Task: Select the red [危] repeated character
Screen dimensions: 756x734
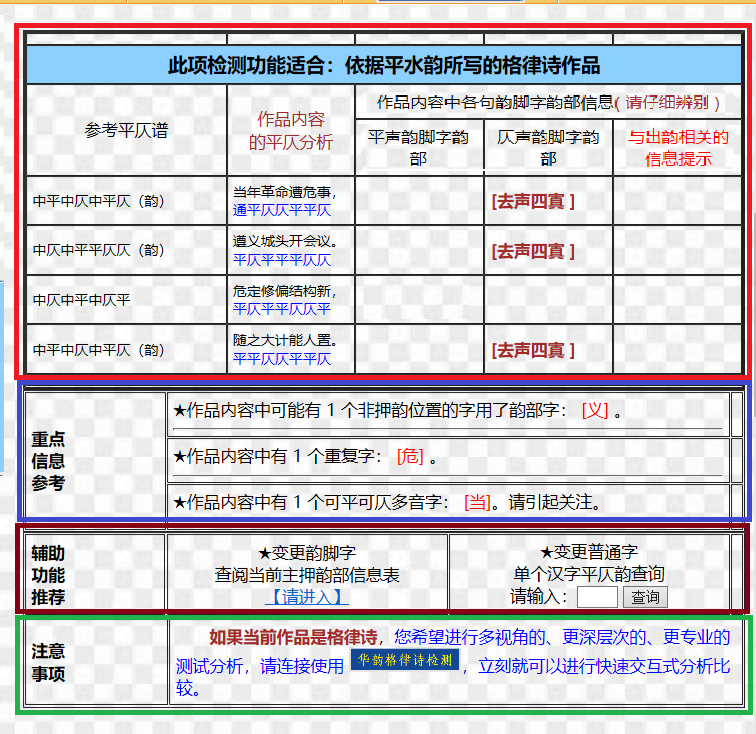Action: (x=410, y=456)
